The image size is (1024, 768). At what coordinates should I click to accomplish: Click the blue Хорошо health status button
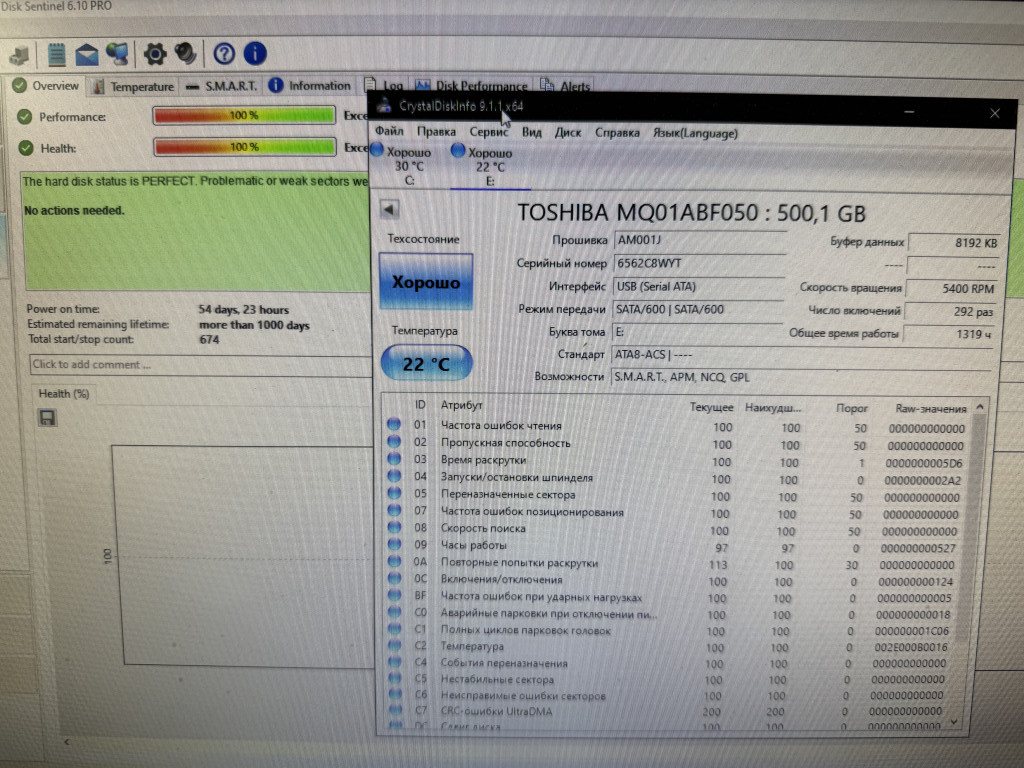point(426,283)
